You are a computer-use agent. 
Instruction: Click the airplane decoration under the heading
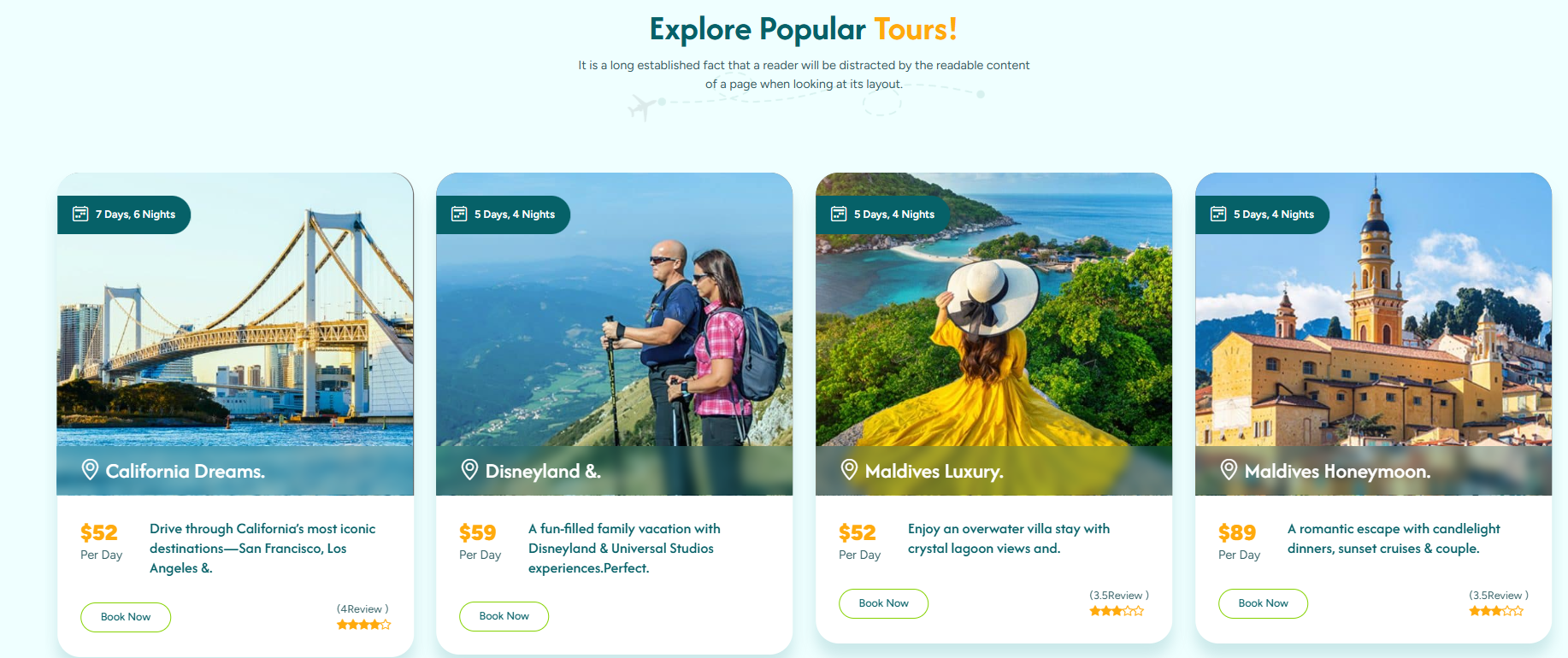pyautogui.click(x=643, y=108)
